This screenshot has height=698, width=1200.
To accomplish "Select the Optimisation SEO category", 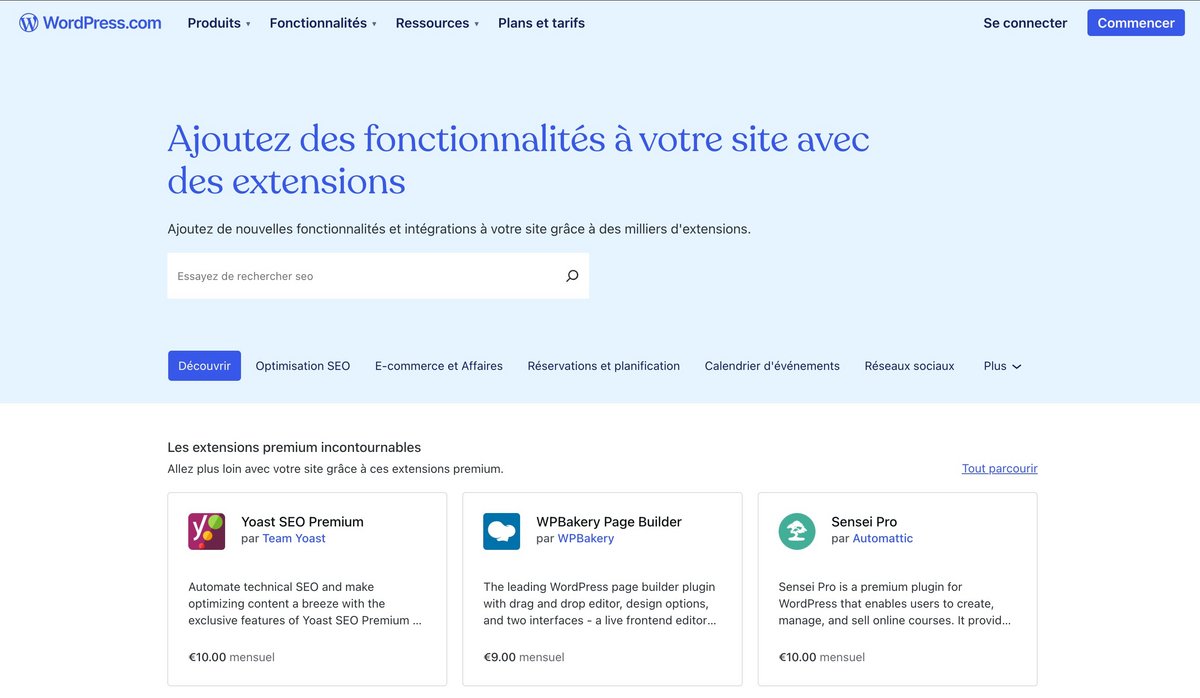I will click(303, 366).
